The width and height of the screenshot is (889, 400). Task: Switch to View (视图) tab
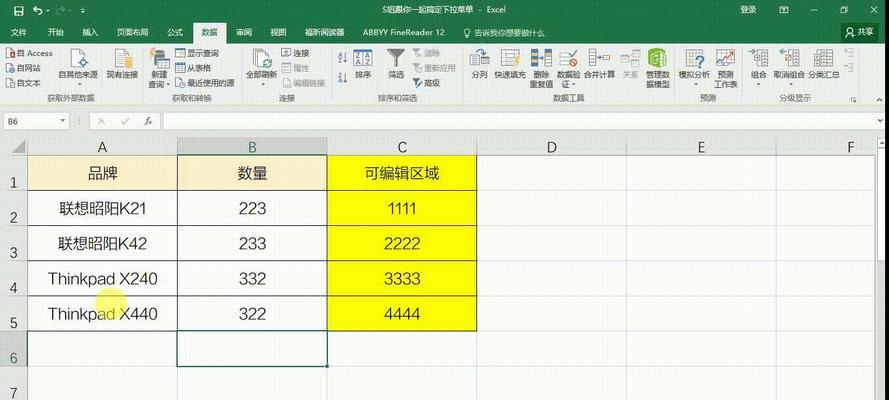click(x=278, y=32)
